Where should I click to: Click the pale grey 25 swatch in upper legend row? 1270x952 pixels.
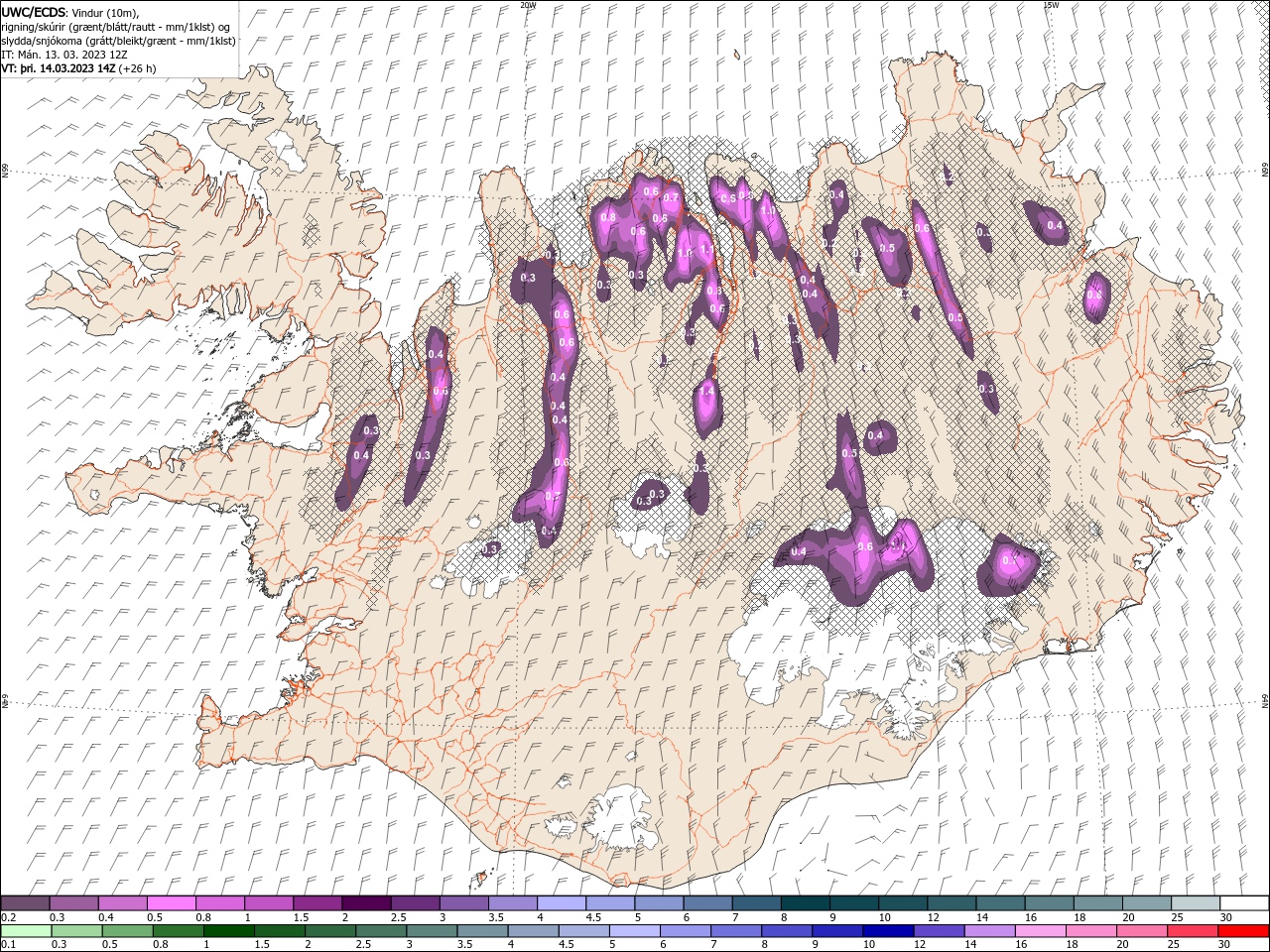point(1196,903)
